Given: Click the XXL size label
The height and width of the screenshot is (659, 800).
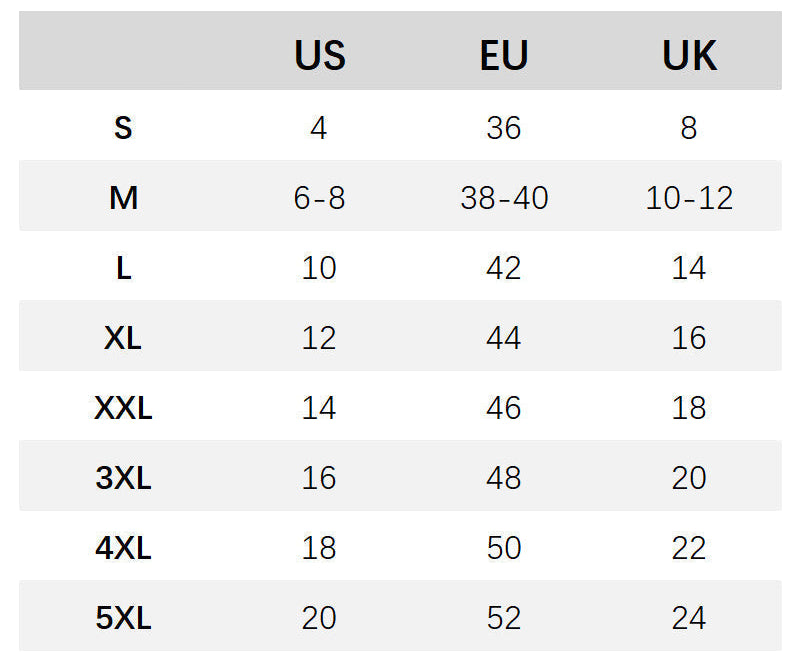Looking at the screenshot, I should tap(123, 408).
